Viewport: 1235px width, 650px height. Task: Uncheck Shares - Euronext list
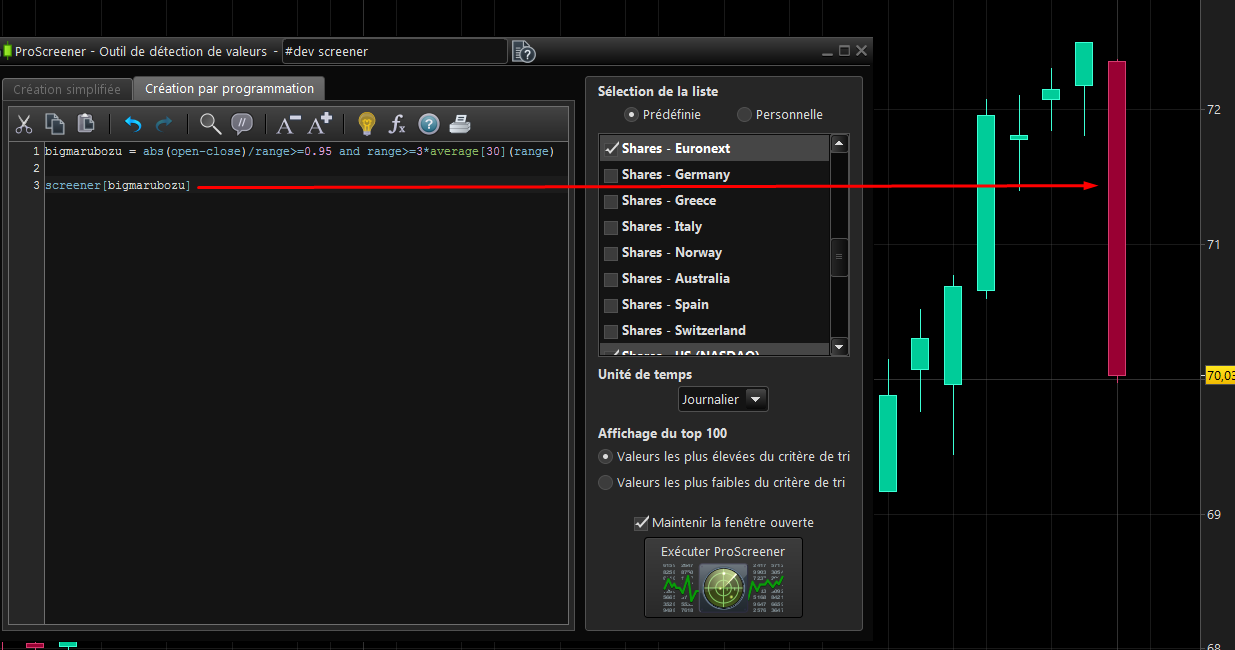pyautogui.click(x=610, y=148)
